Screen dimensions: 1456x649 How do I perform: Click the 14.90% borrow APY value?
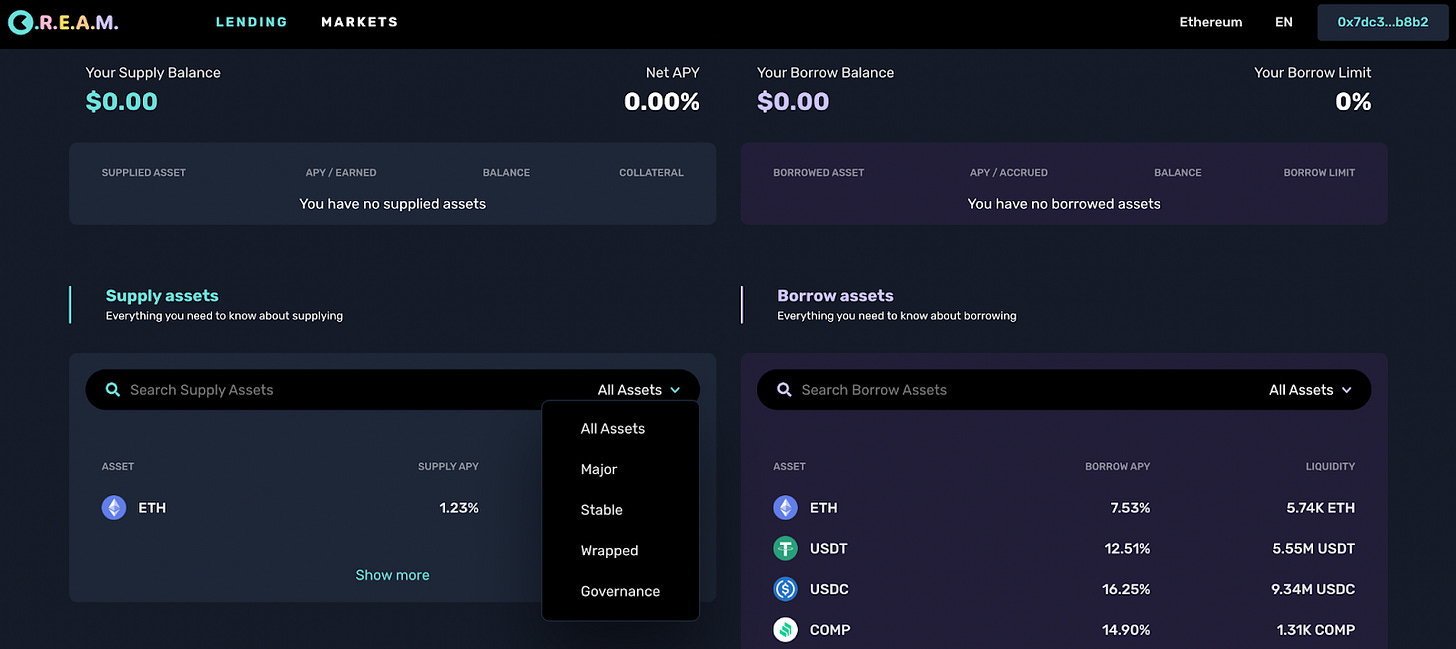pos(1126,630)
